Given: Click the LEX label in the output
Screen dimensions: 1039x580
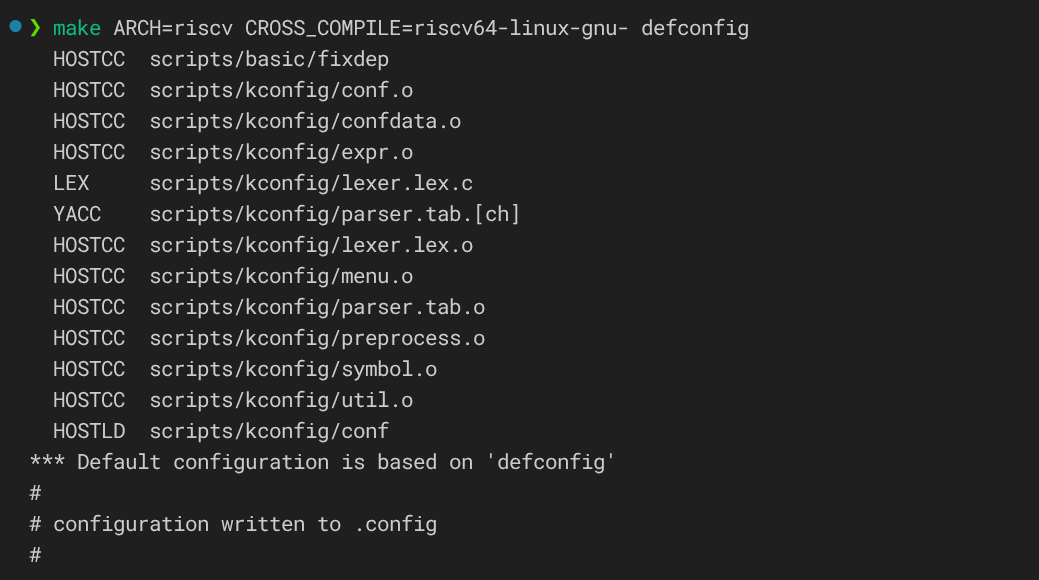Looking at the screenshot, I should coord(71,183).
